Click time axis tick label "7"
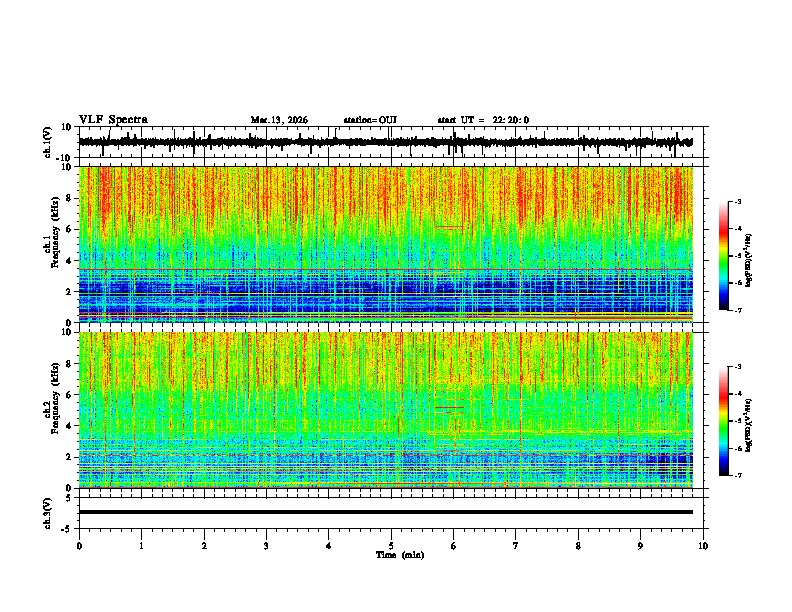Image resolution: width=792 pixels, height=612 pixels. pos(516,546)
